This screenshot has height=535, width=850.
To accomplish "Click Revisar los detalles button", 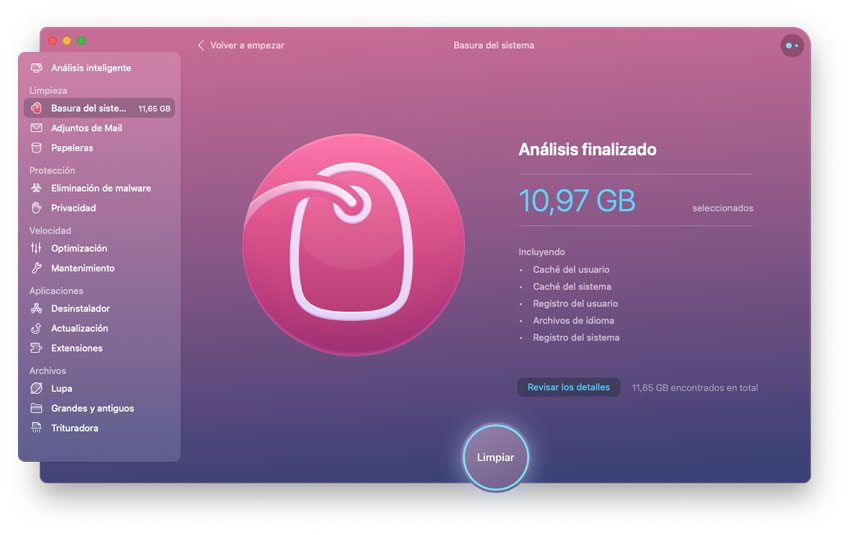I will pyautogui.click(x=568, y=387).
